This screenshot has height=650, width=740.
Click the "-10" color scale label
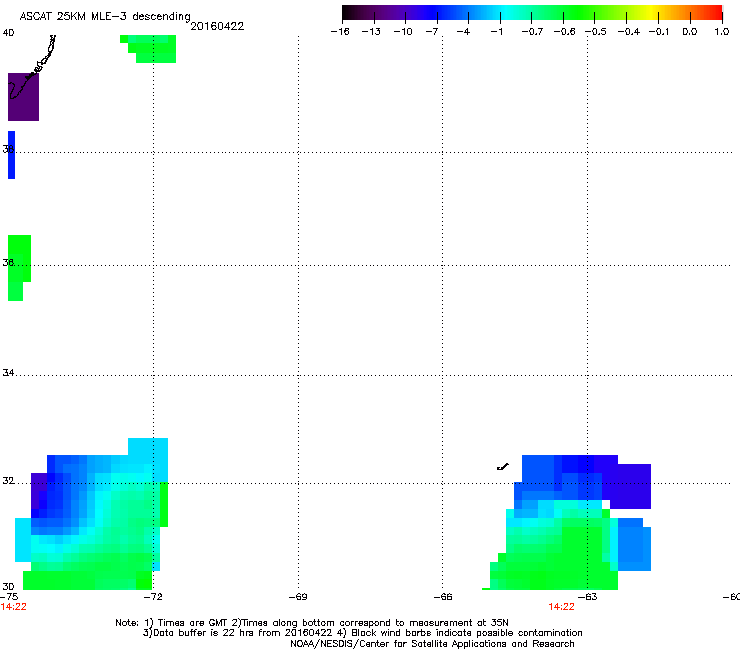403,32
